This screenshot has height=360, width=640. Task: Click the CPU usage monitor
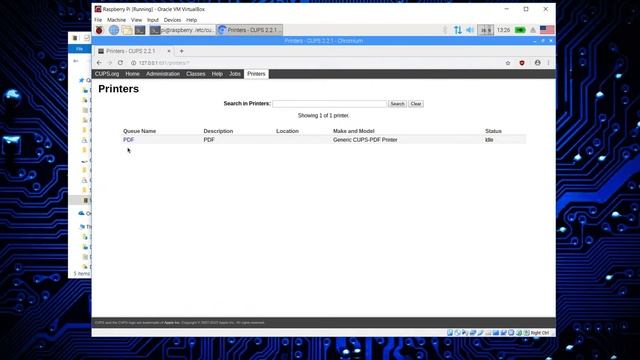click(485, 30)
